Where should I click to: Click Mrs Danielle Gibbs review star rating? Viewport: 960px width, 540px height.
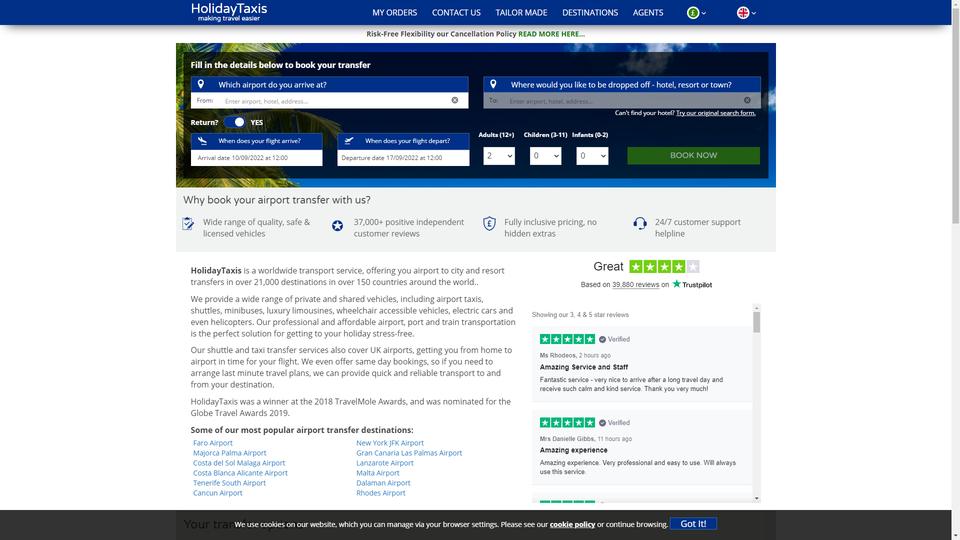tap(567, 422)
